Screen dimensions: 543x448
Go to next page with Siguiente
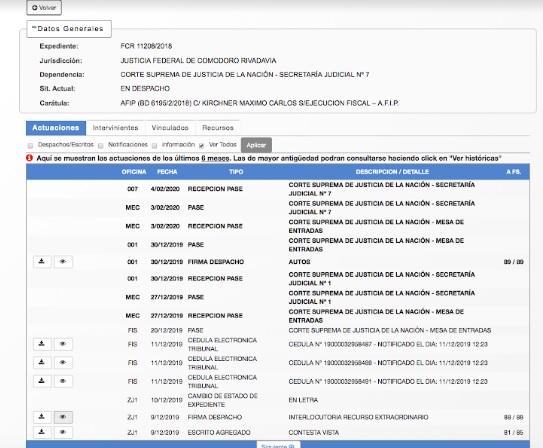(278, 445)
